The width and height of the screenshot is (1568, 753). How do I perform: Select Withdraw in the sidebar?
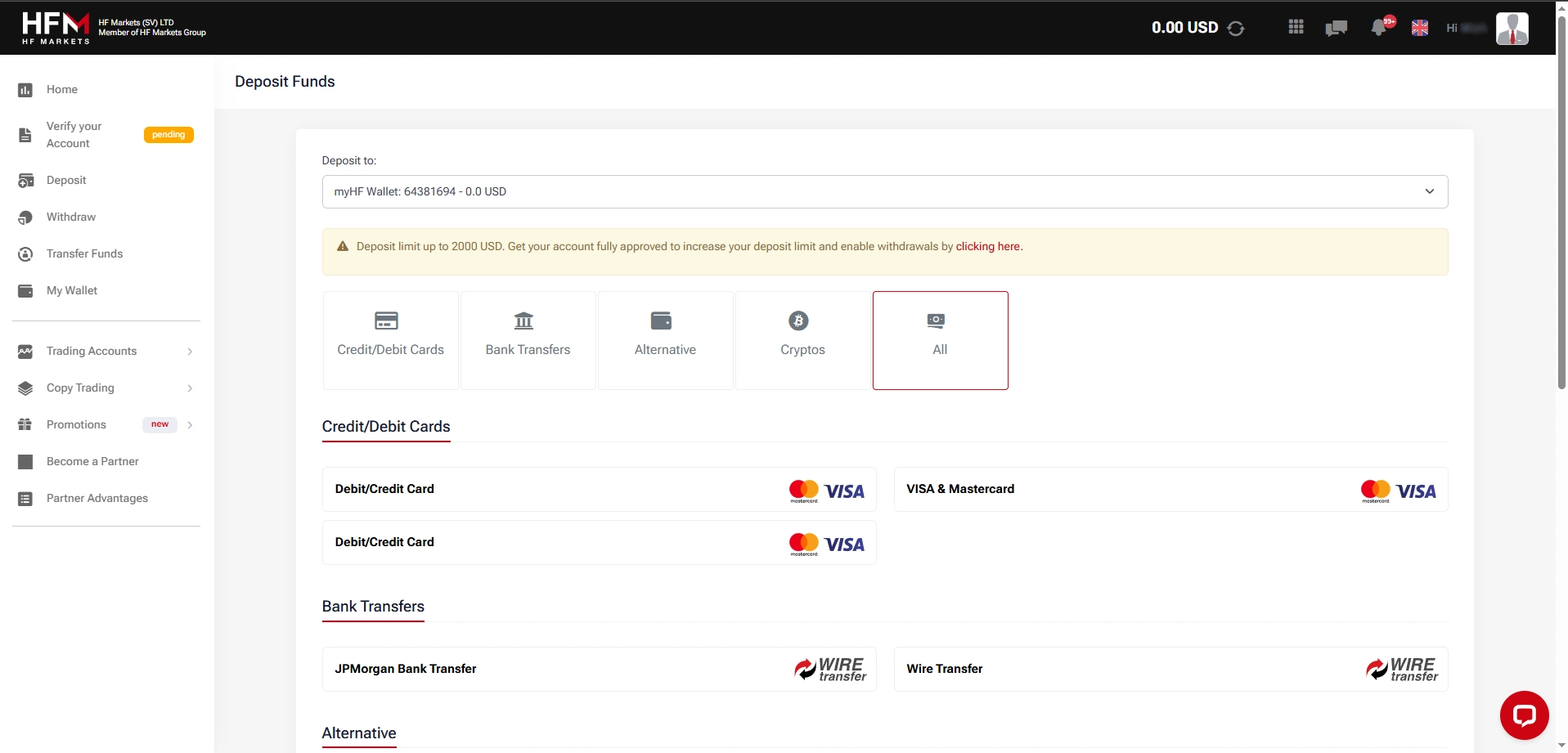coord(70,217)
